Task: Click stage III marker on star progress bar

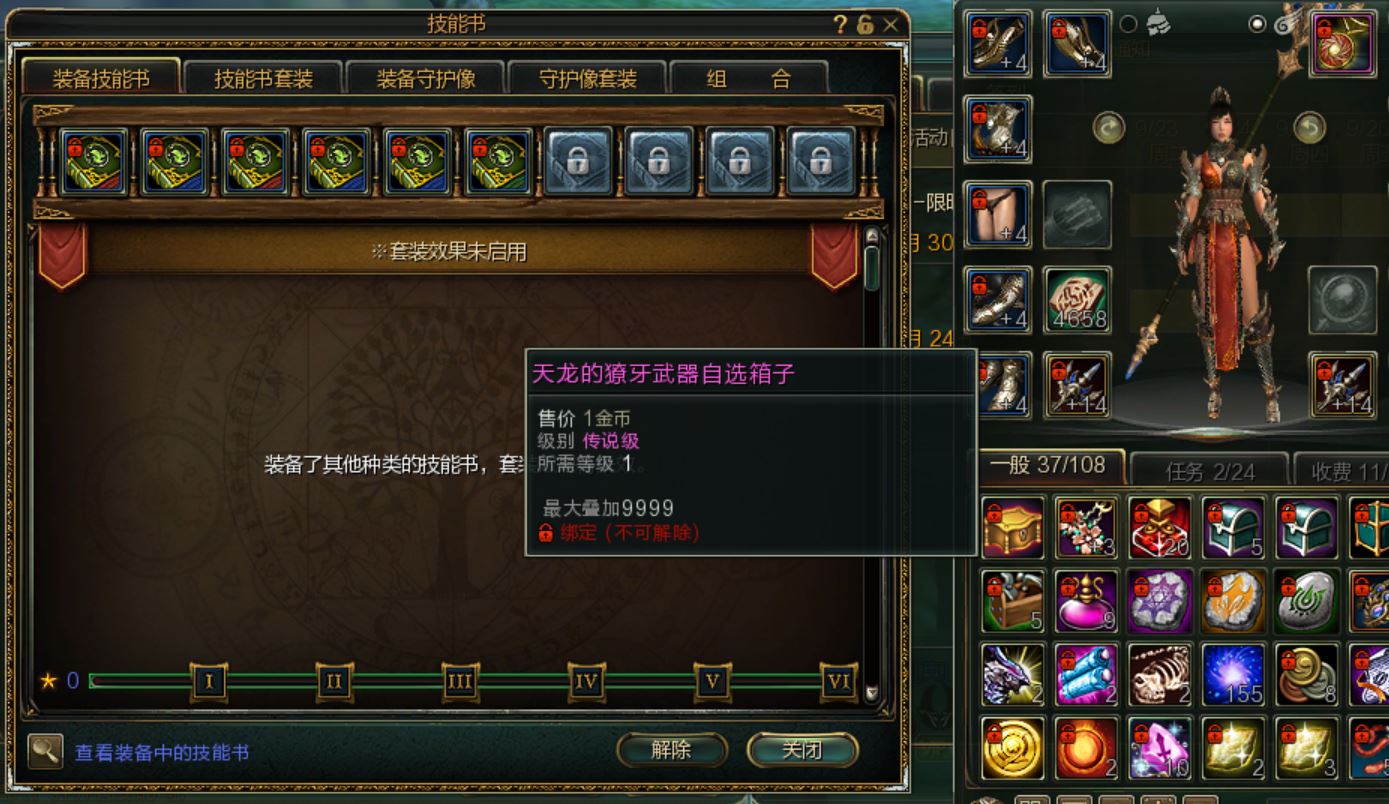Action: 460,682
